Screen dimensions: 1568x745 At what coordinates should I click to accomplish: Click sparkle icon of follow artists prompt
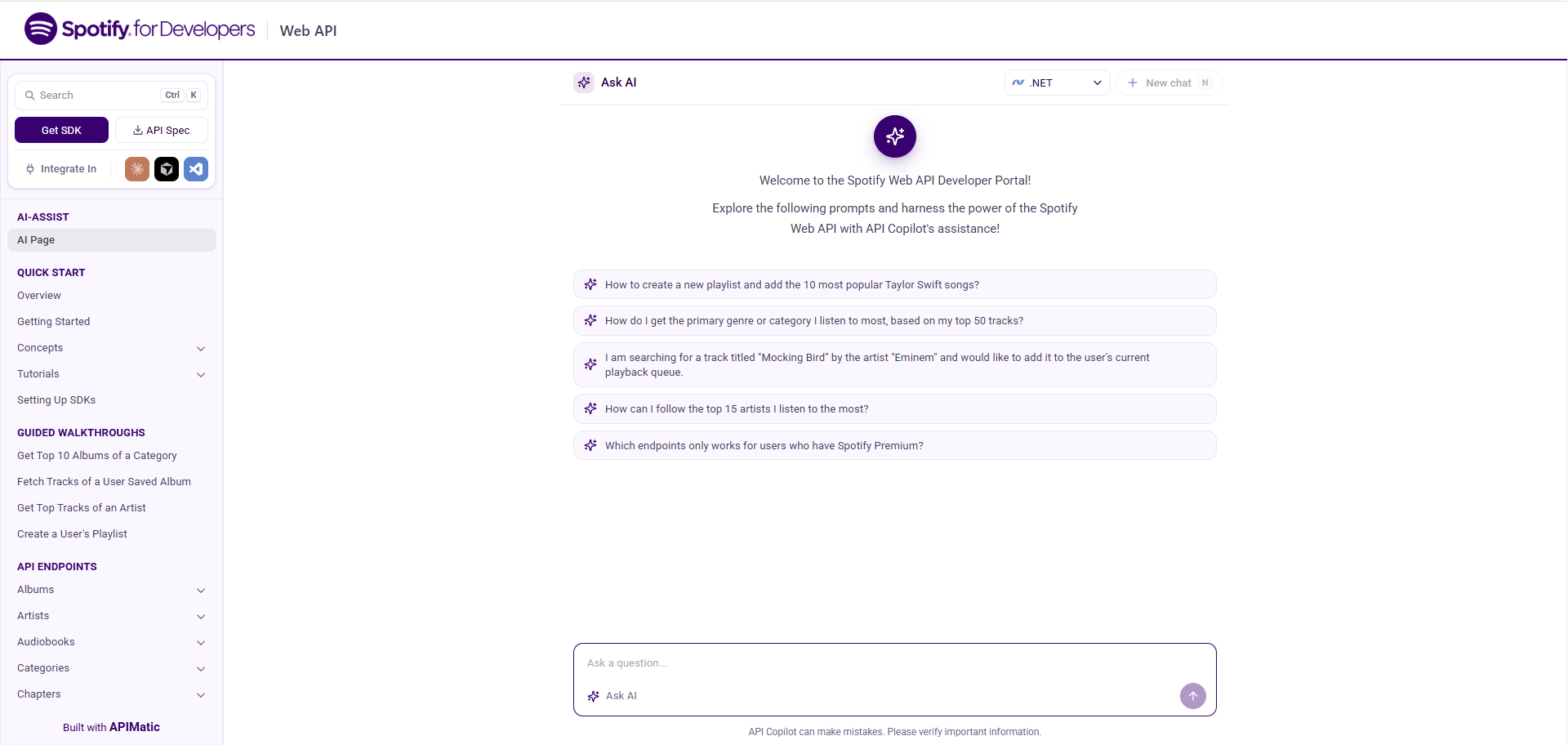[590, 408]
